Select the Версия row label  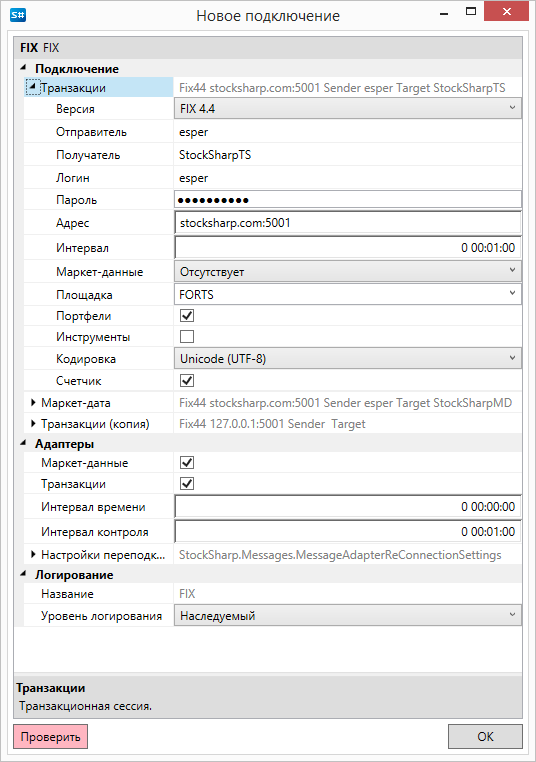point(75,108)
